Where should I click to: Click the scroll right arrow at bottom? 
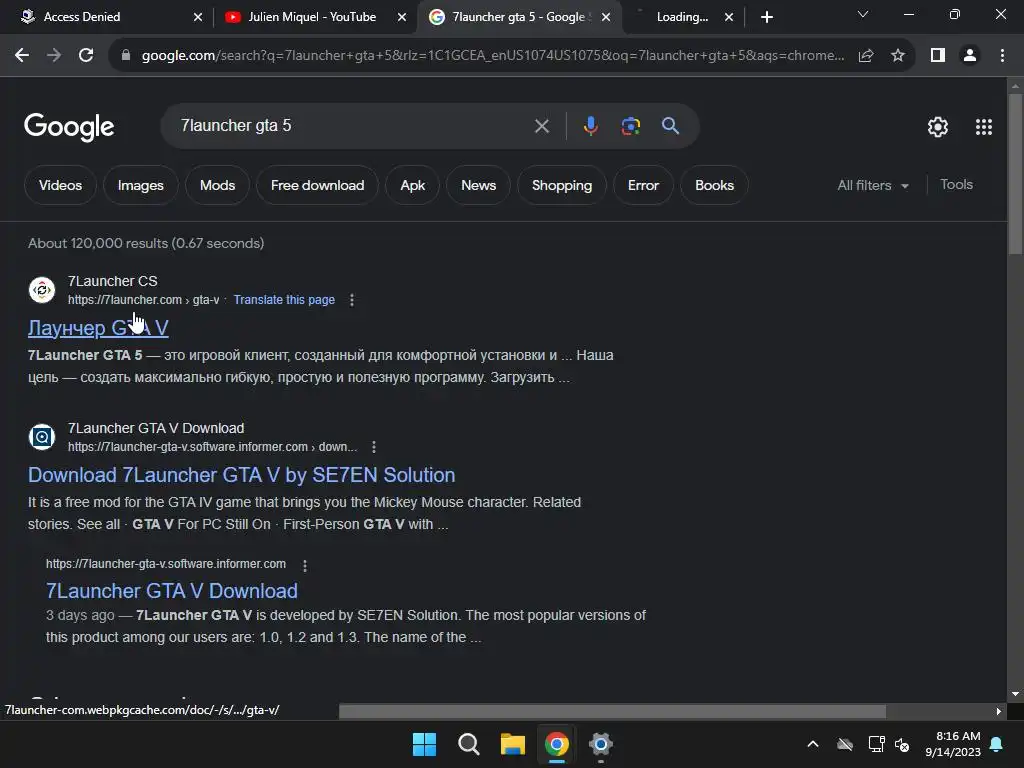point(998,711)
